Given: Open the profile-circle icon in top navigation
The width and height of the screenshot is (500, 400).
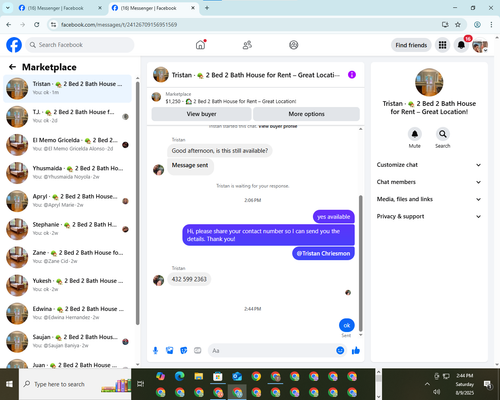Looking at the screenshot, I should 293,45.
